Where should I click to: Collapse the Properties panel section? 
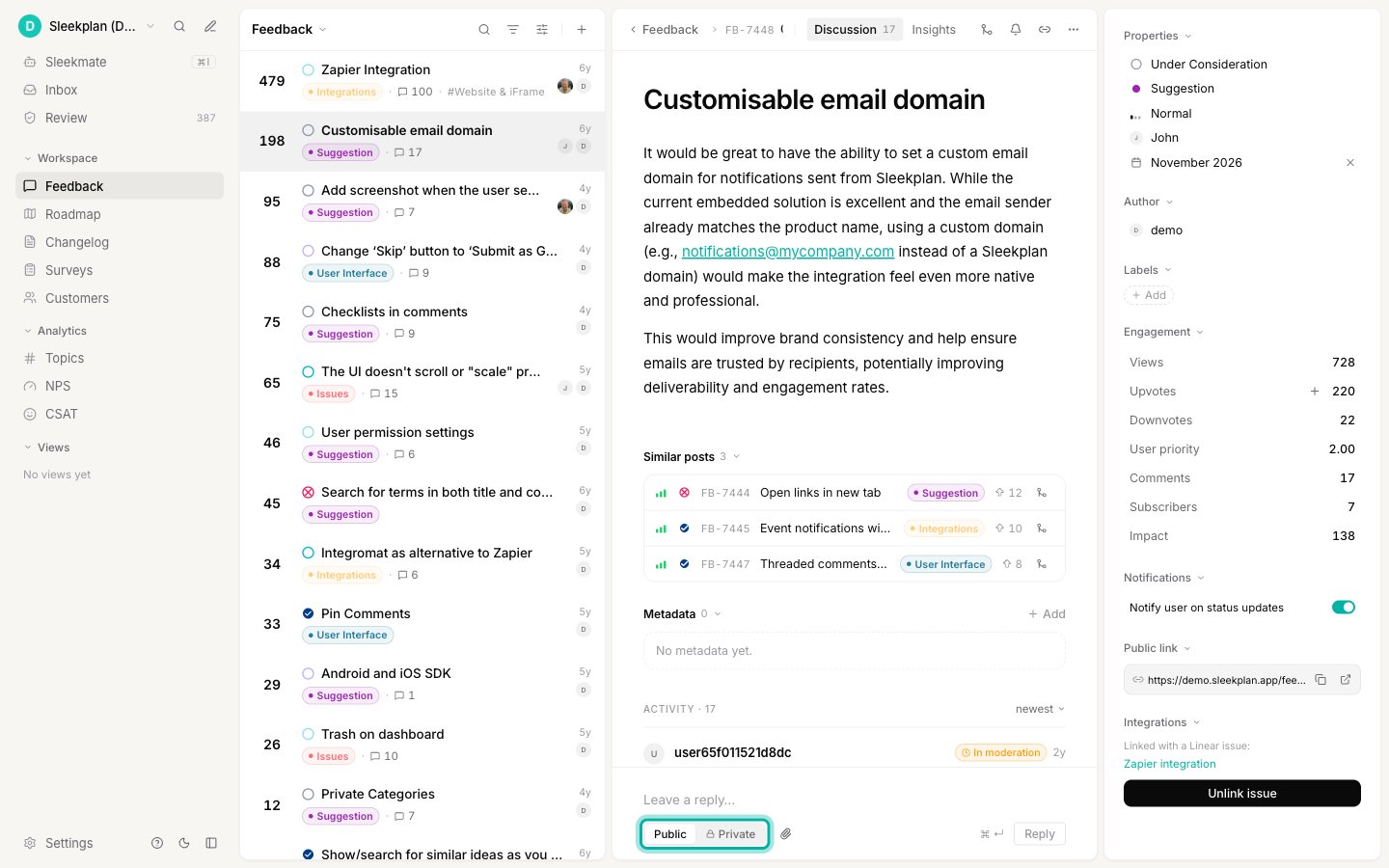click(x=1157, y=36)
